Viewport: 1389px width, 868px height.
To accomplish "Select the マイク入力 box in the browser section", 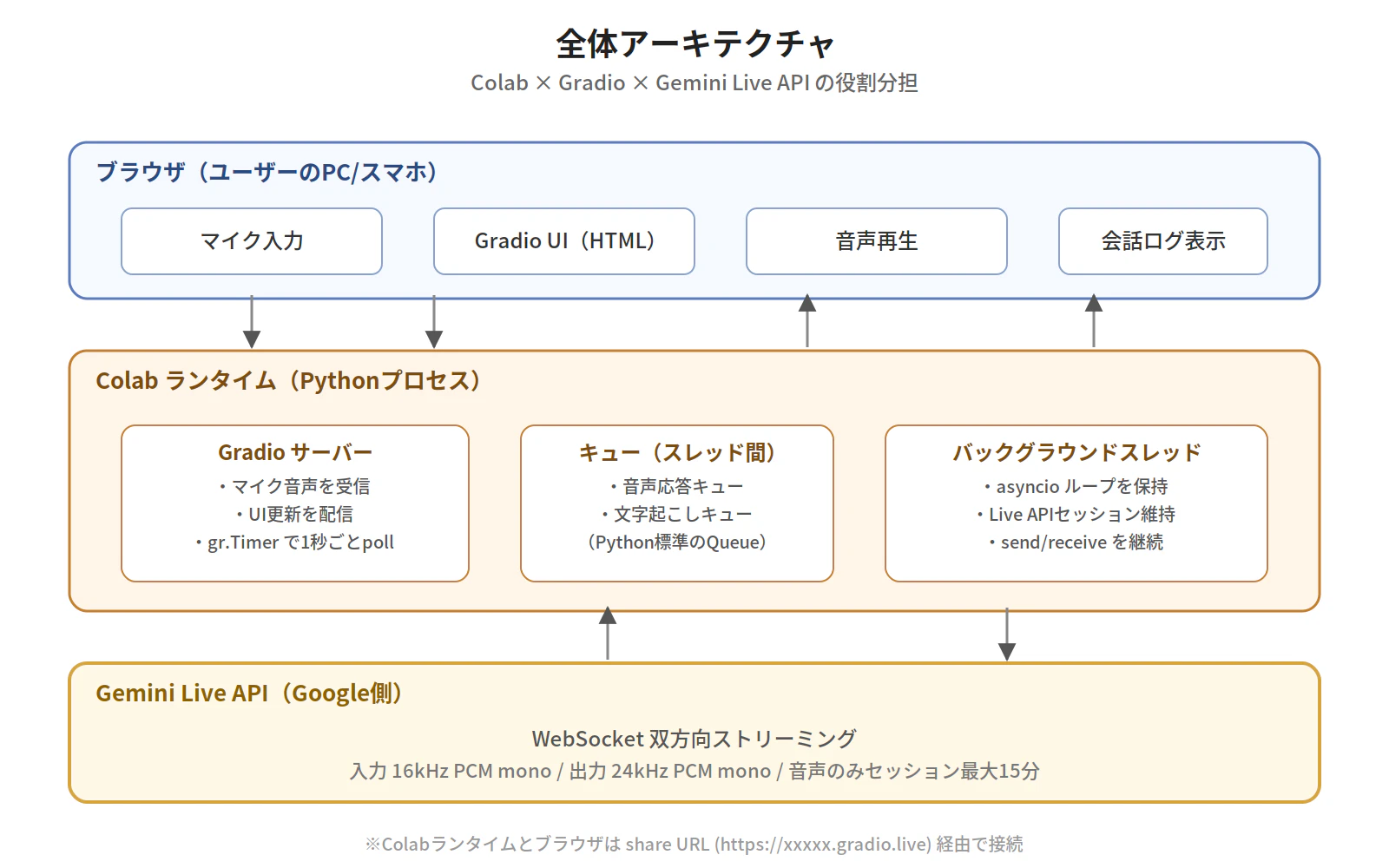I will point(251,241).
